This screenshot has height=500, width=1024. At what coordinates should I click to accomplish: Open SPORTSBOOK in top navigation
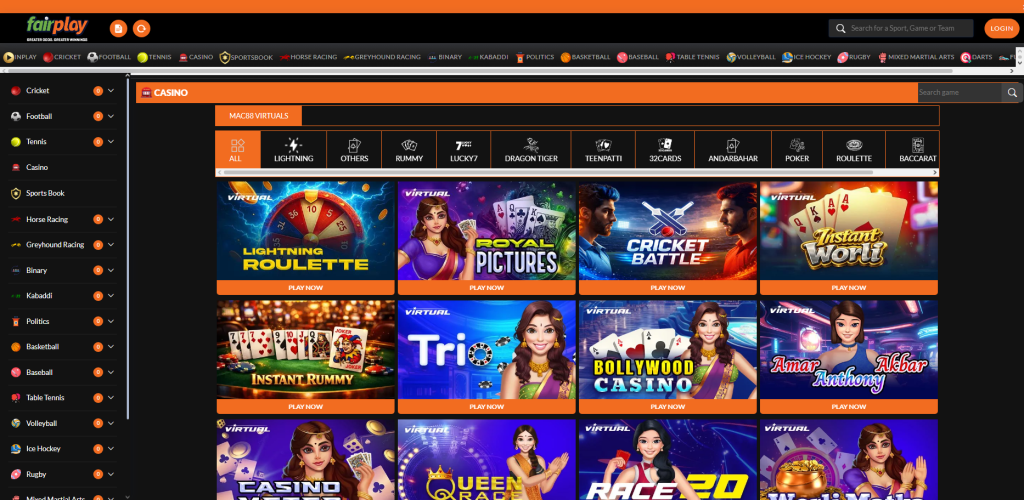[246, 57]
